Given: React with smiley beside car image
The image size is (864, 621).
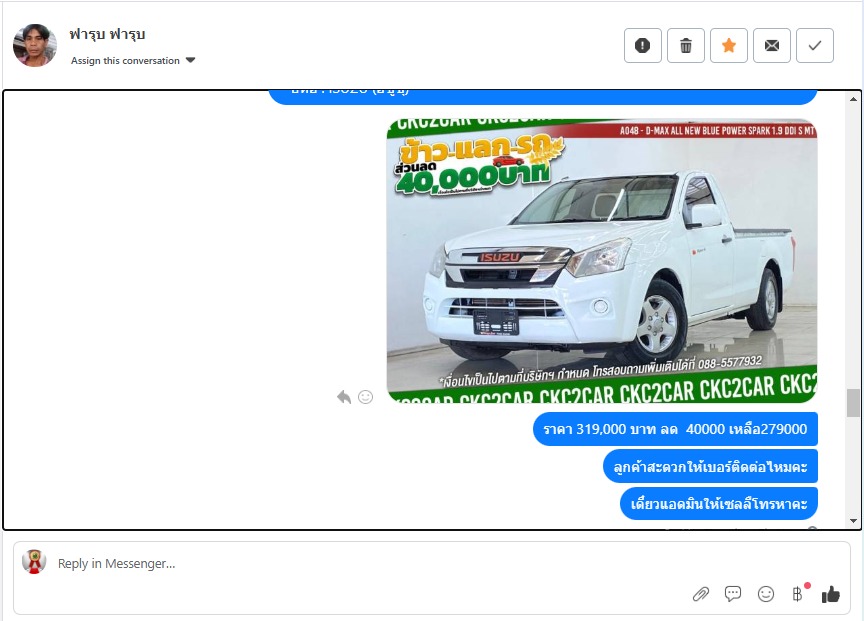Looking at the screenshot, I should (x=365, y=397).
